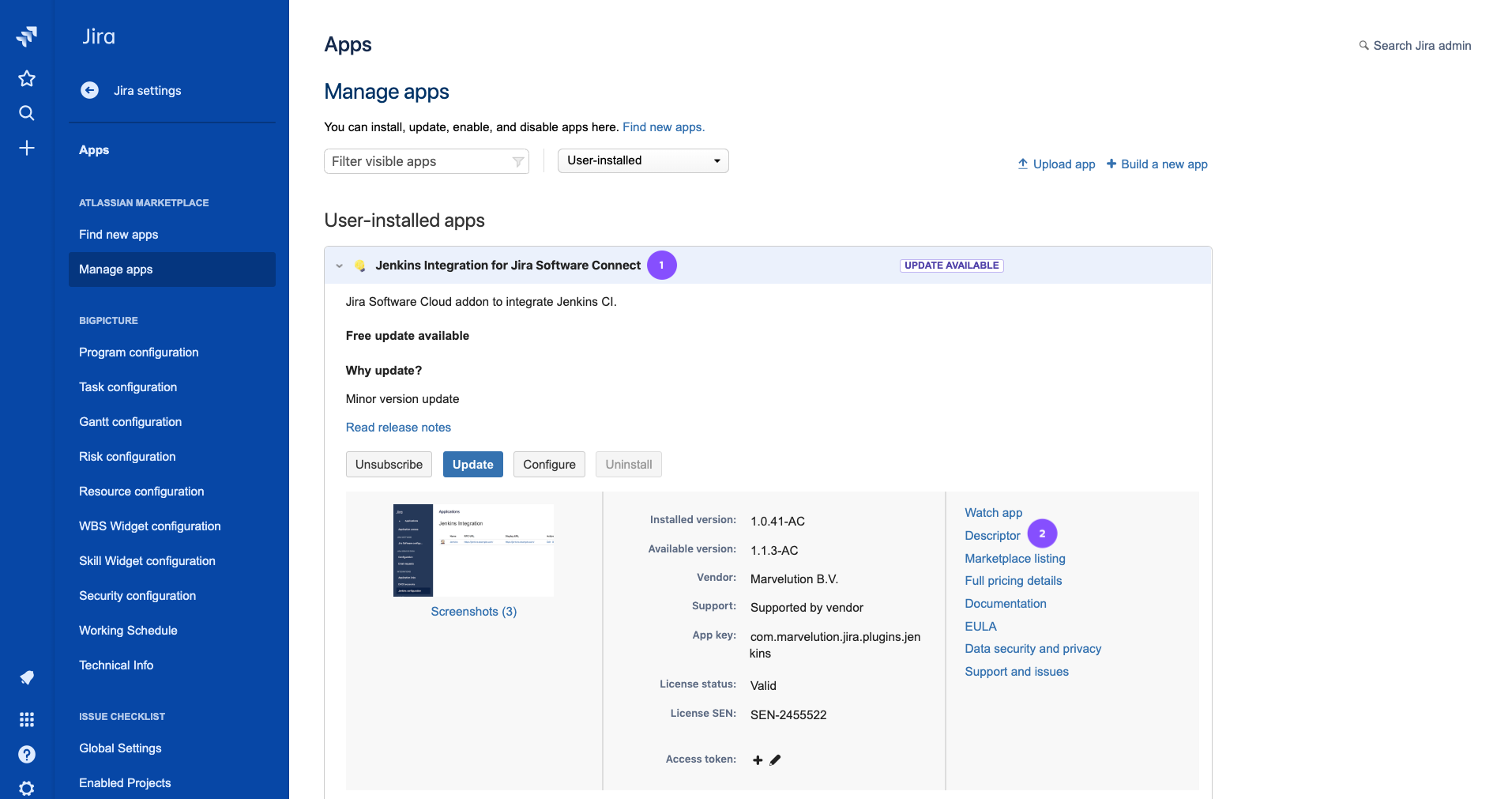
Task: Click the plus icon beside Build a new app
Action: pos(1111,164)
